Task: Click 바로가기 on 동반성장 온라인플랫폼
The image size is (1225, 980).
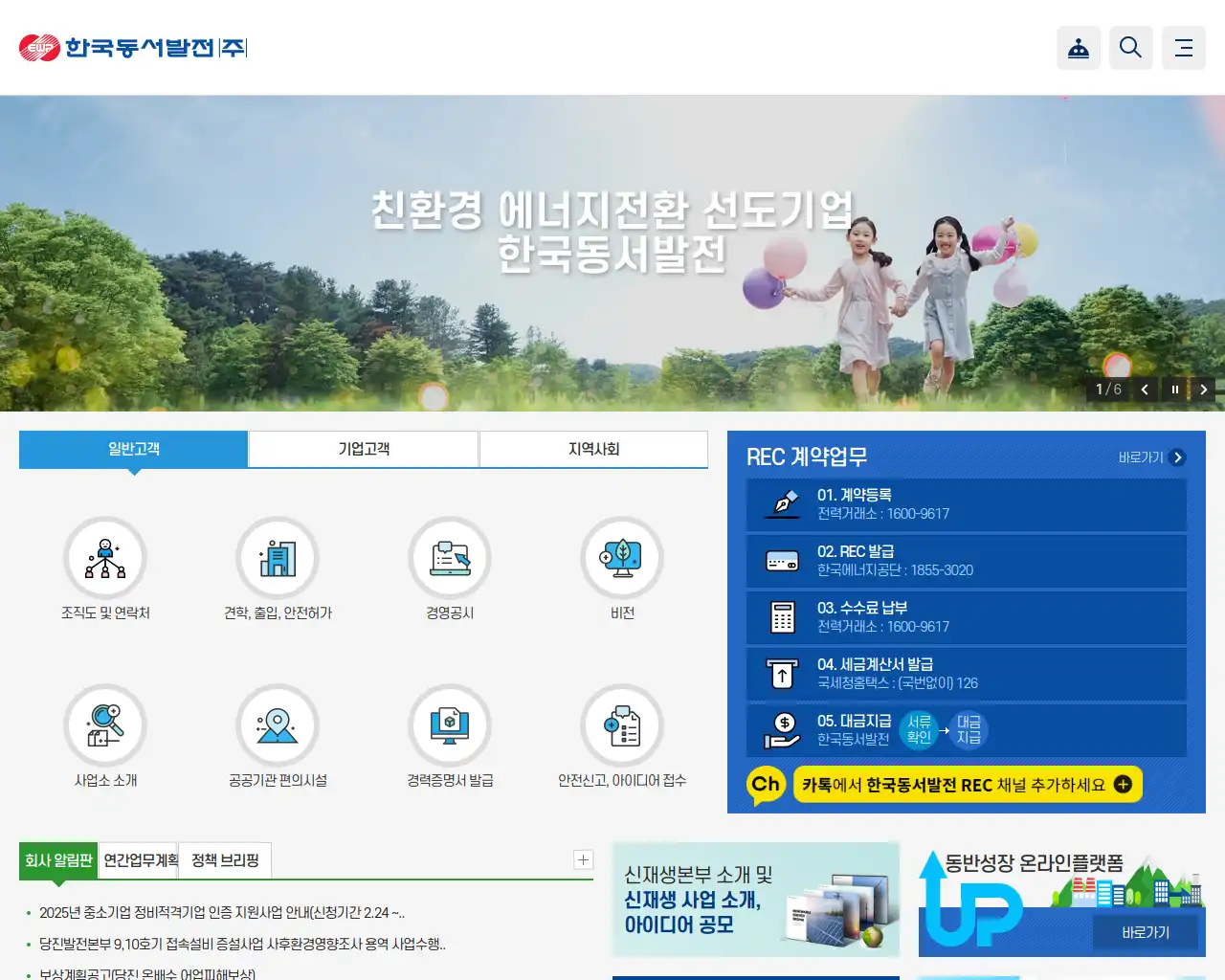Action: coord(1147,932)
